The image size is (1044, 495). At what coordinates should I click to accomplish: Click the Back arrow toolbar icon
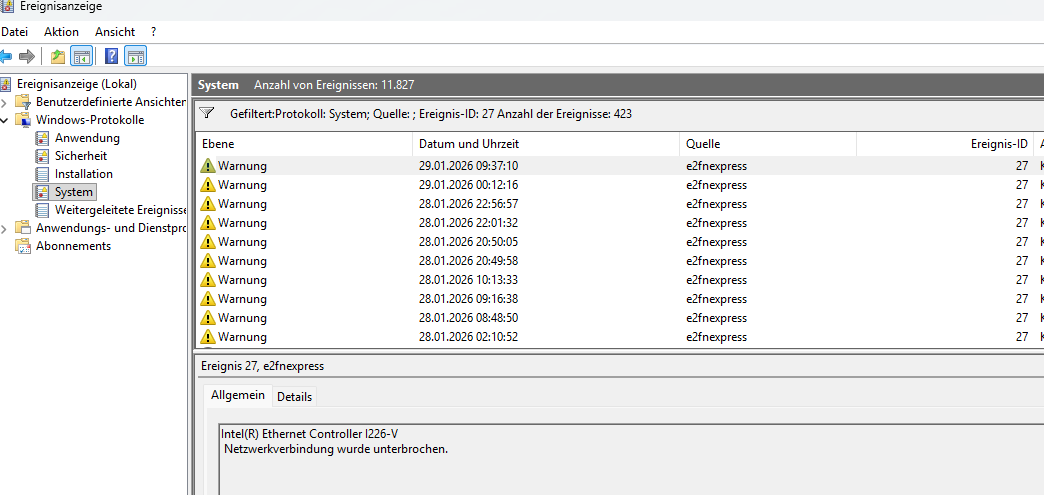[7, 57]
